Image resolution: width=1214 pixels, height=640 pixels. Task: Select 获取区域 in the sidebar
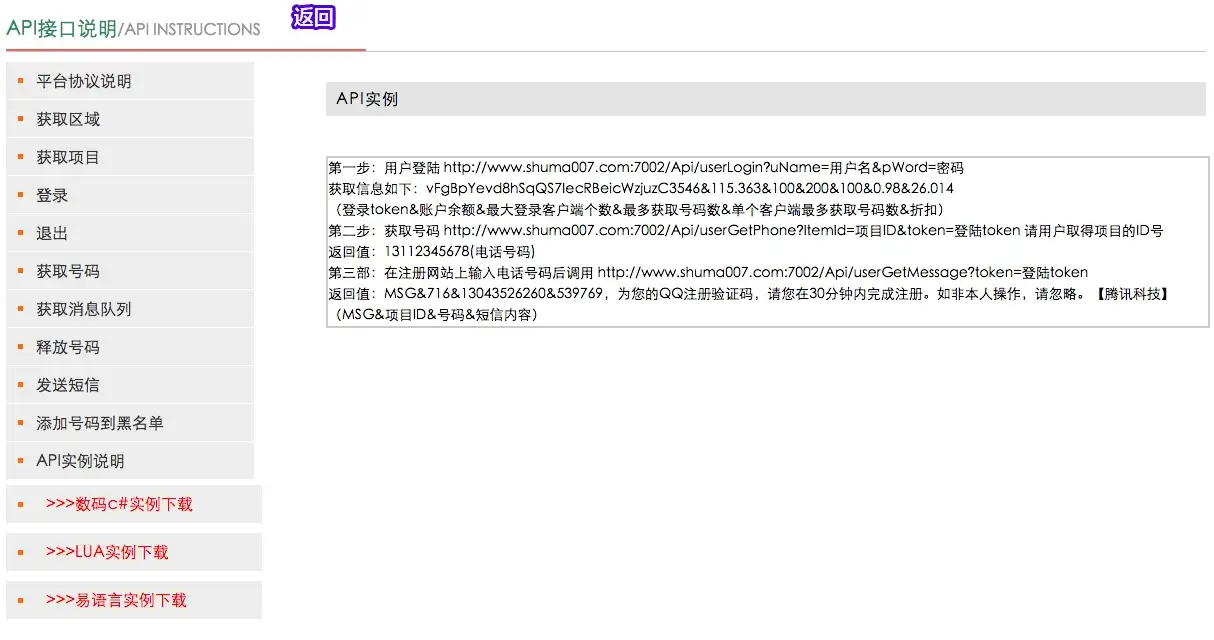68,119
